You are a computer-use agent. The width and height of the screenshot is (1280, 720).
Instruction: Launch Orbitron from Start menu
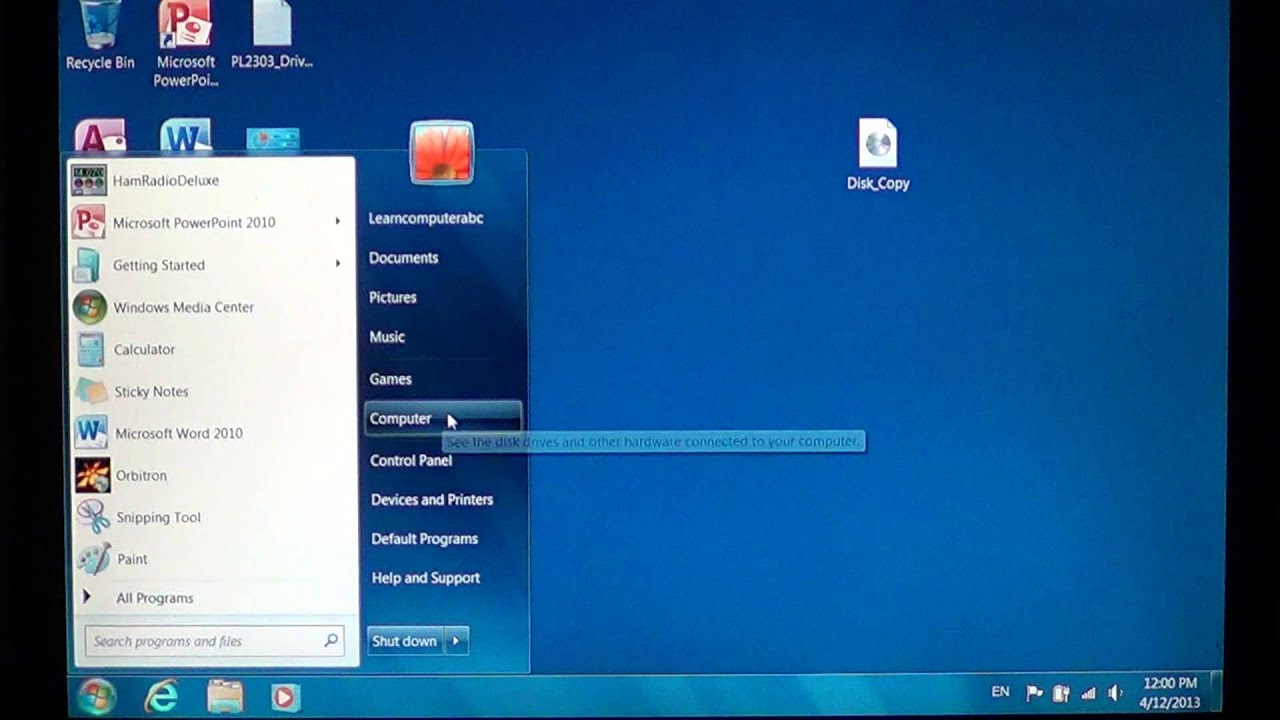click(x=212, y=475)
